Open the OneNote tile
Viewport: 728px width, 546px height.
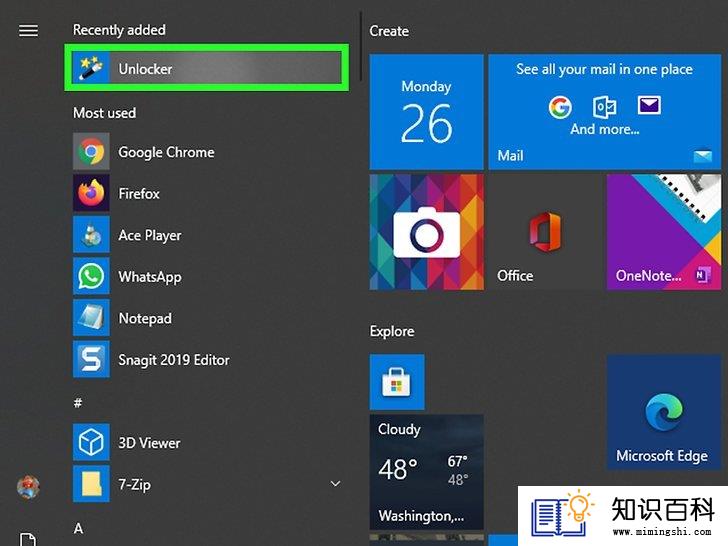[664, 232]
